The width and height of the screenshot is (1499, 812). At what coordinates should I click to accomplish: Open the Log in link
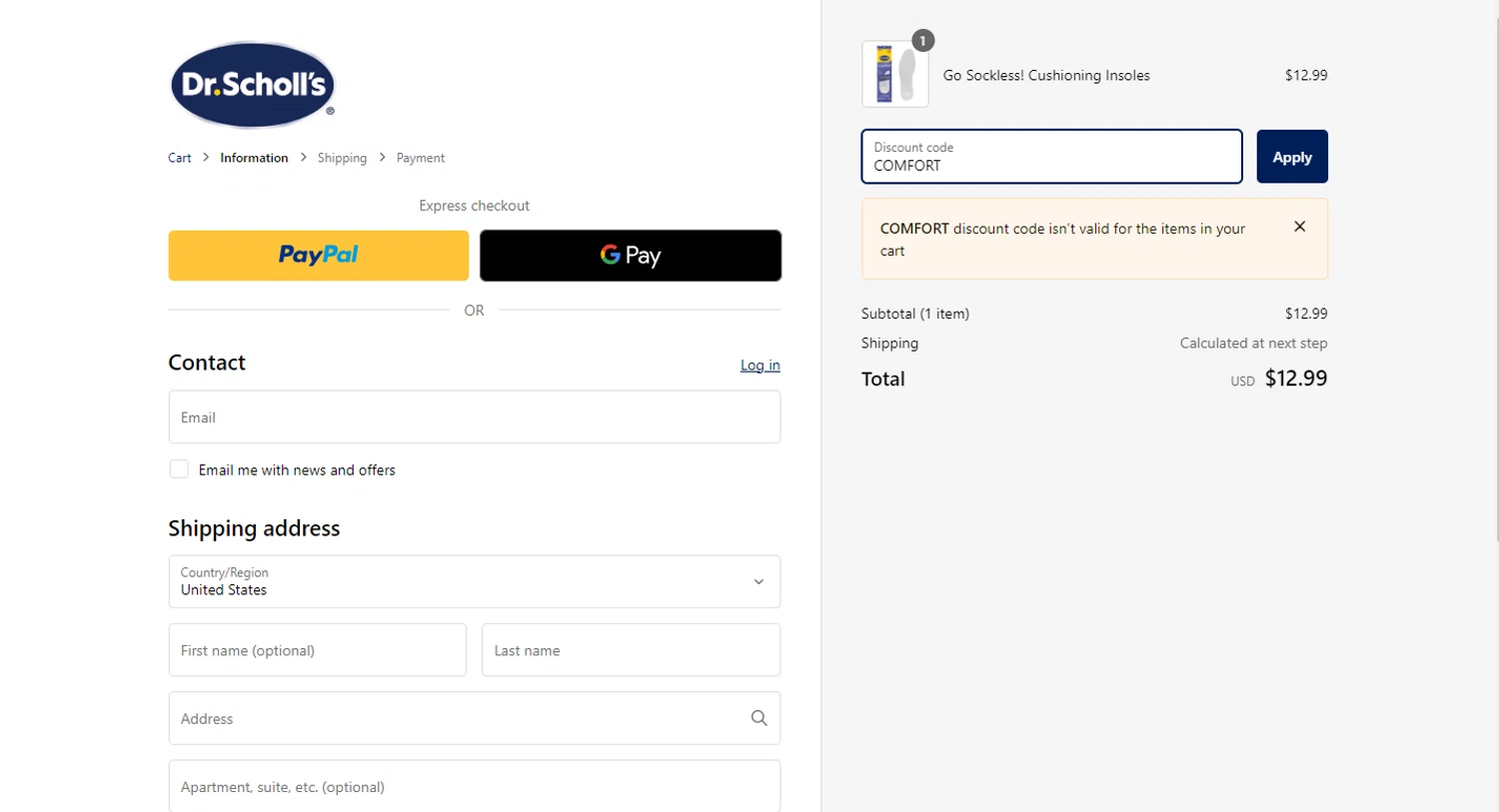pos(760,366)
